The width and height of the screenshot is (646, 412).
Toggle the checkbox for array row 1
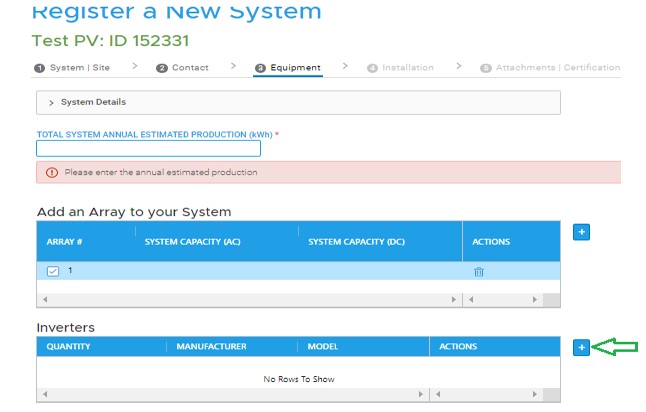[54, 271]
